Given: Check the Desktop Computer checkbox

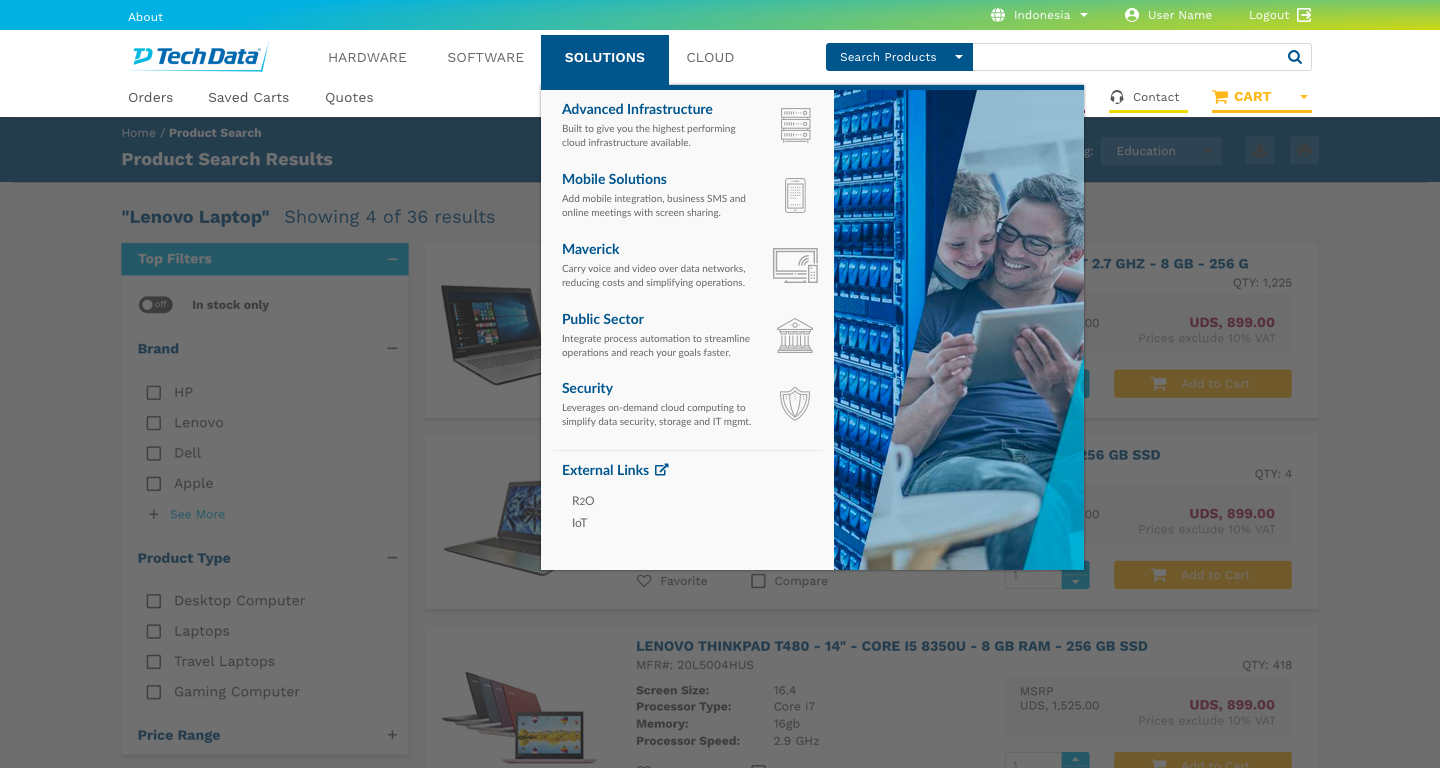Looking at the screenshot, I should click(x=153, y=601).
